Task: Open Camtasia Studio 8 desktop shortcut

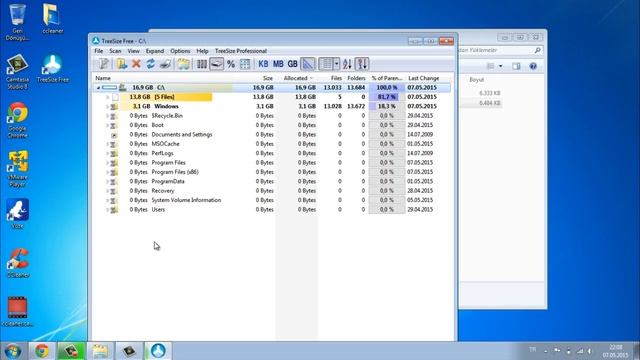Action: click(x=18, y=72)
